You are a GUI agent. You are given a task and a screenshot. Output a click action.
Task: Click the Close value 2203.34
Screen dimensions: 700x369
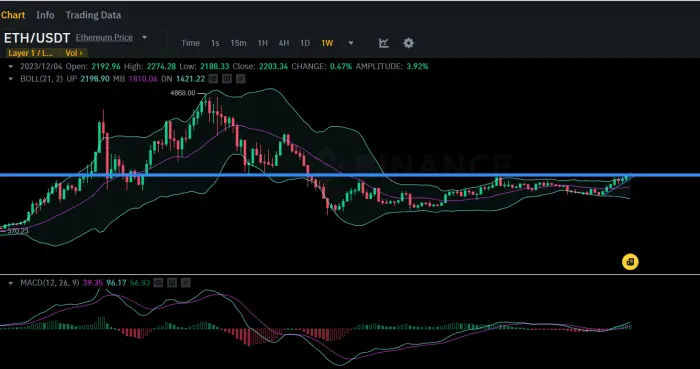click(273, 66)
